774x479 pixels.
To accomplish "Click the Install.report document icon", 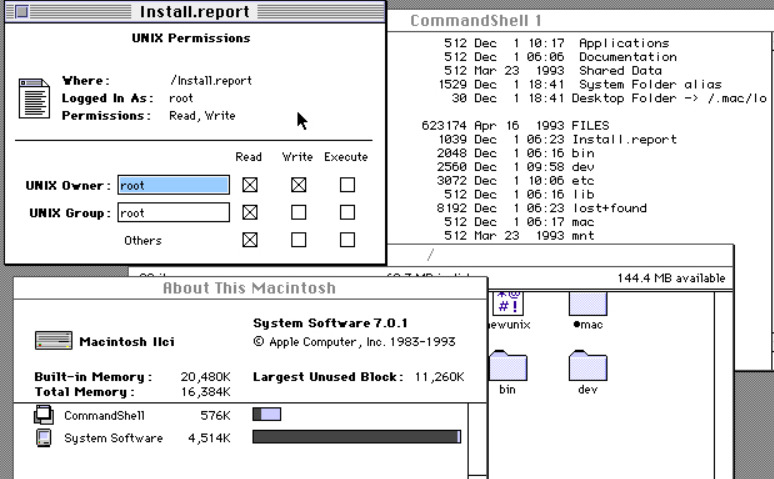I will point(34,97).
